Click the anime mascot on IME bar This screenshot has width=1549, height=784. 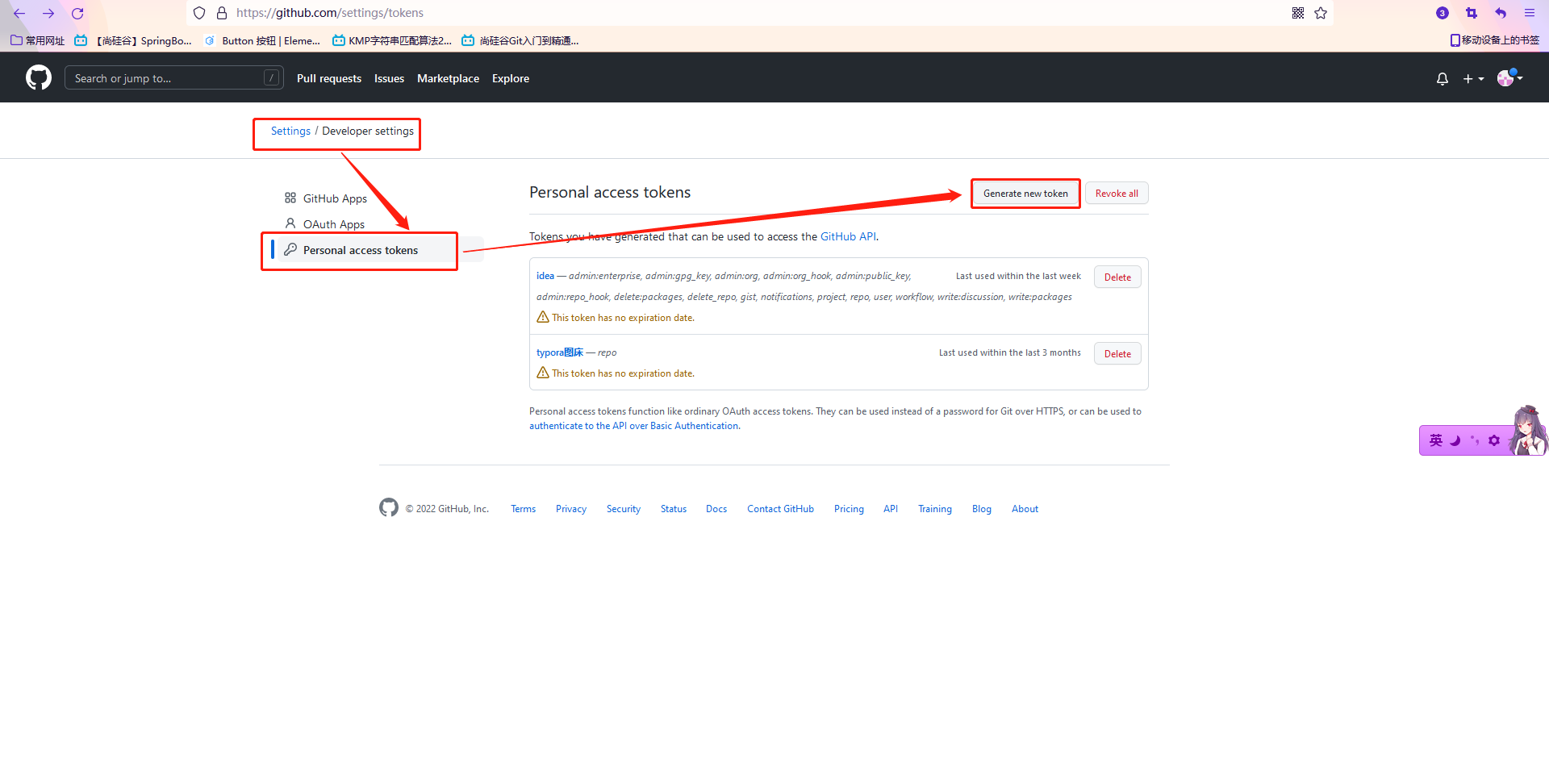tap(1528, 431)
